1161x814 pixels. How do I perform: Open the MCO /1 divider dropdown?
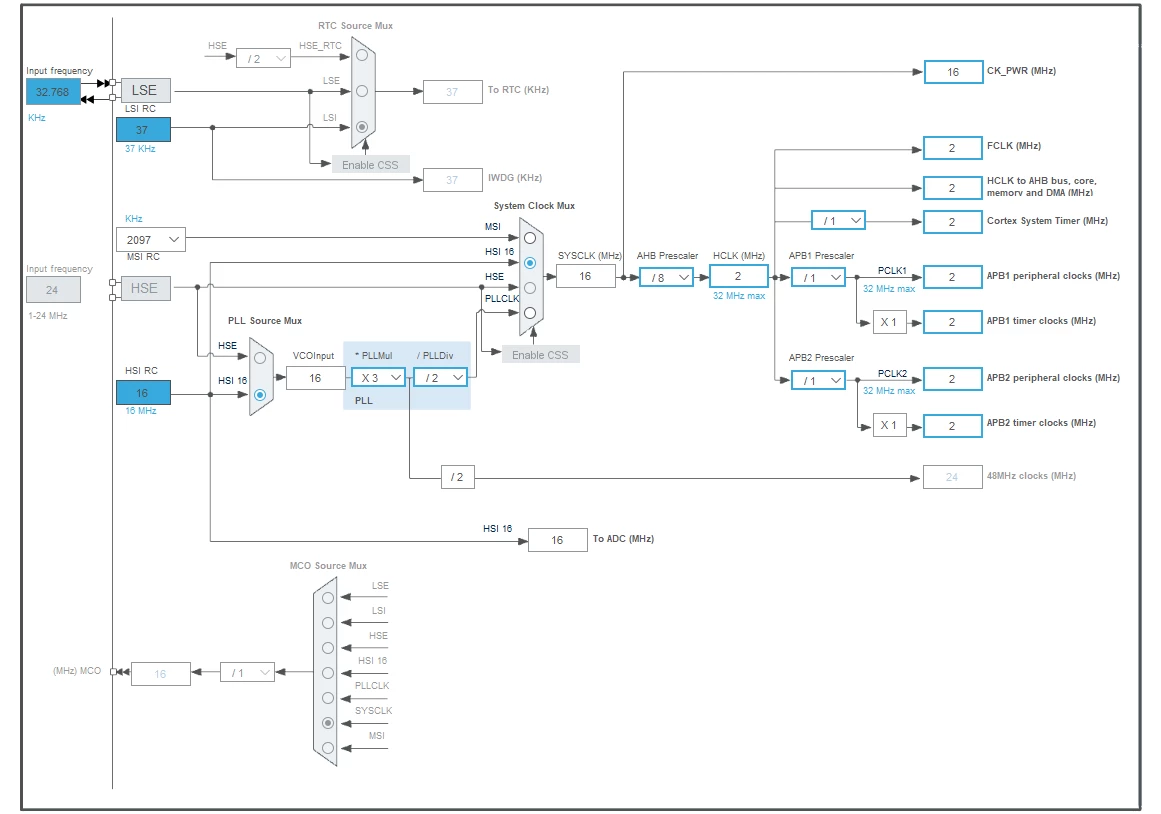(247, 673)
